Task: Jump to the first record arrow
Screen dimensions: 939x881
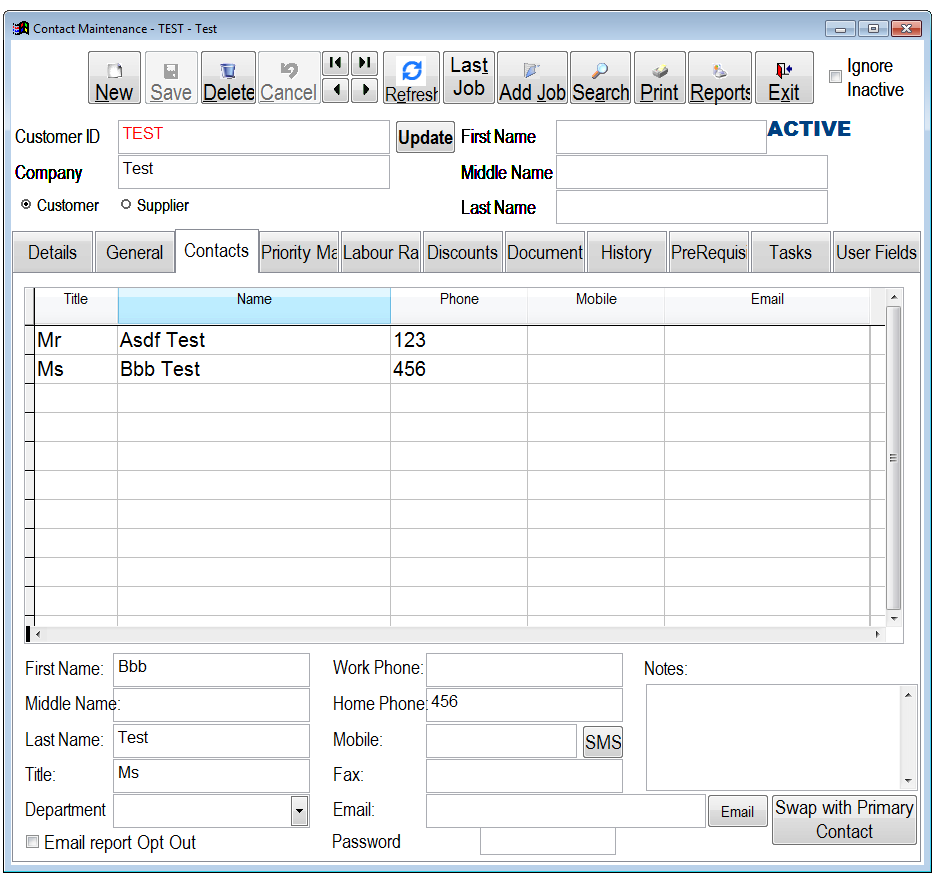Action: click(335, 63)
